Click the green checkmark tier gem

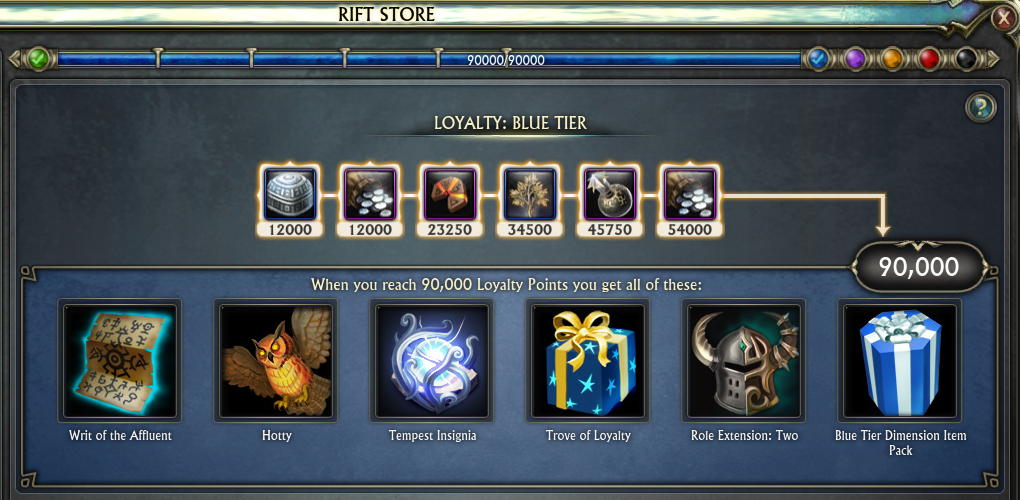(38, 59)
